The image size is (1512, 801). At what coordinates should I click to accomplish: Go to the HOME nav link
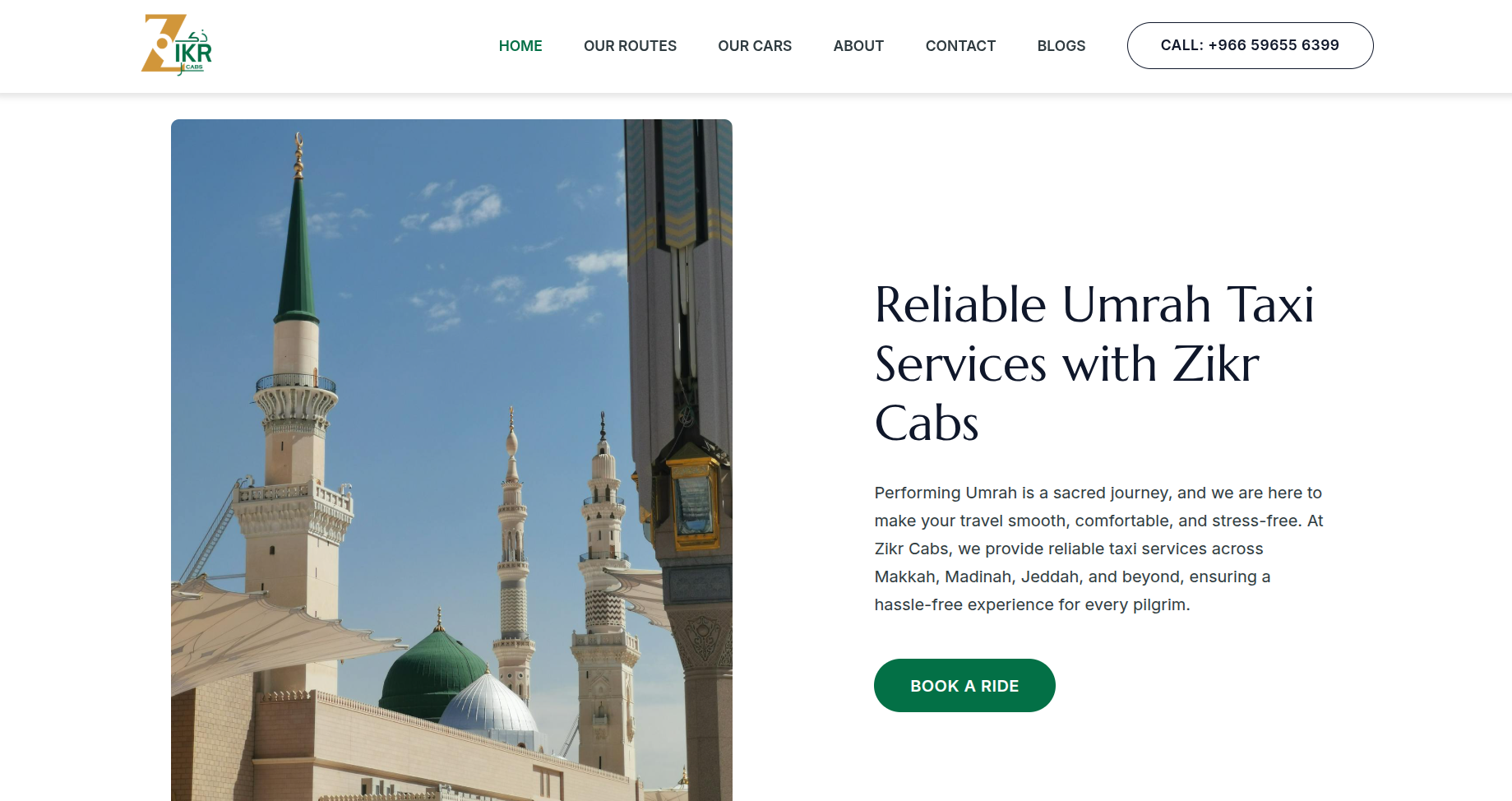pos(520,46)
